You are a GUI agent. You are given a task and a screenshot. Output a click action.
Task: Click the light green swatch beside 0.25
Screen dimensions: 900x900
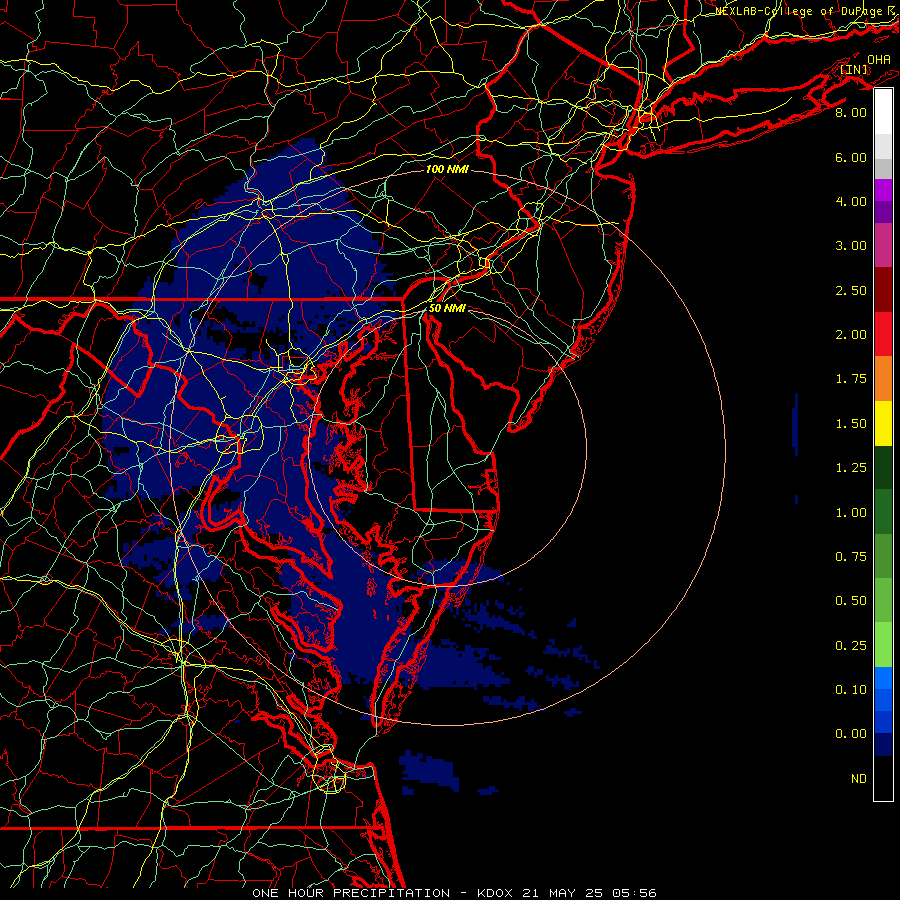point(883,645)
